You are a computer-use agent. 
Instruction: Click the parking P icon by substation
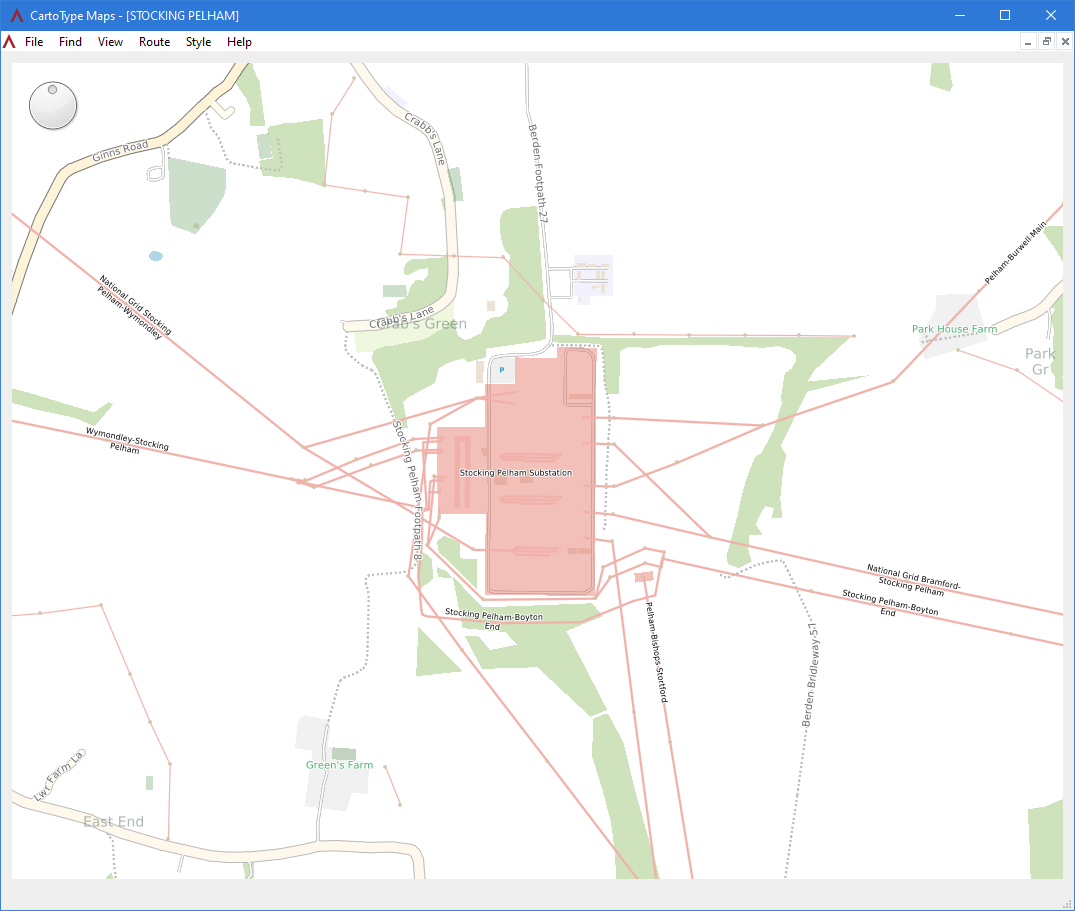click(502, 370)
